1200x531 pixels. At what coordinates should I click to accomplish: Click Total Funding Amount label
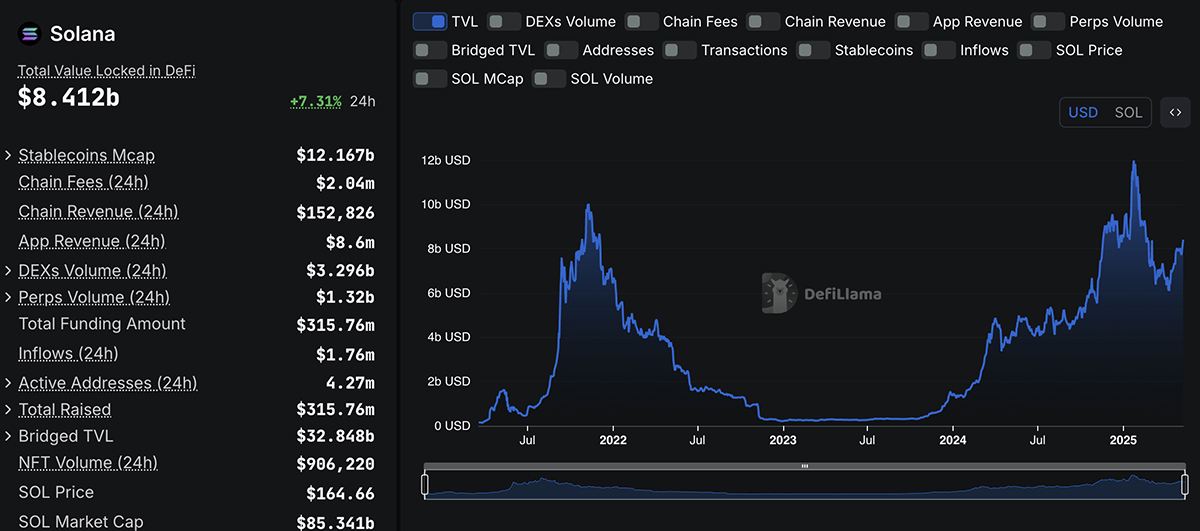pyautogui.click(x=102, y=324)
